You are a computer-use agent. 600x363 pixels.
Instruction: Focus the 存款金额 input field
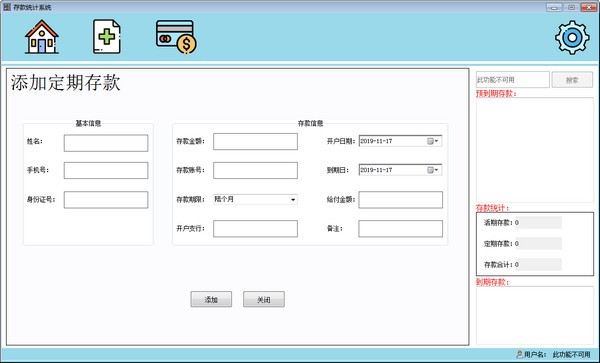click(255, 142)
